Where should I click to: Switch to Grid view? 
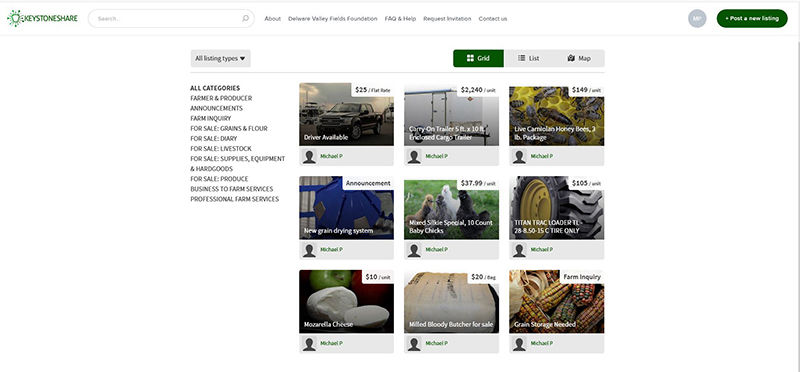point(478,58)
